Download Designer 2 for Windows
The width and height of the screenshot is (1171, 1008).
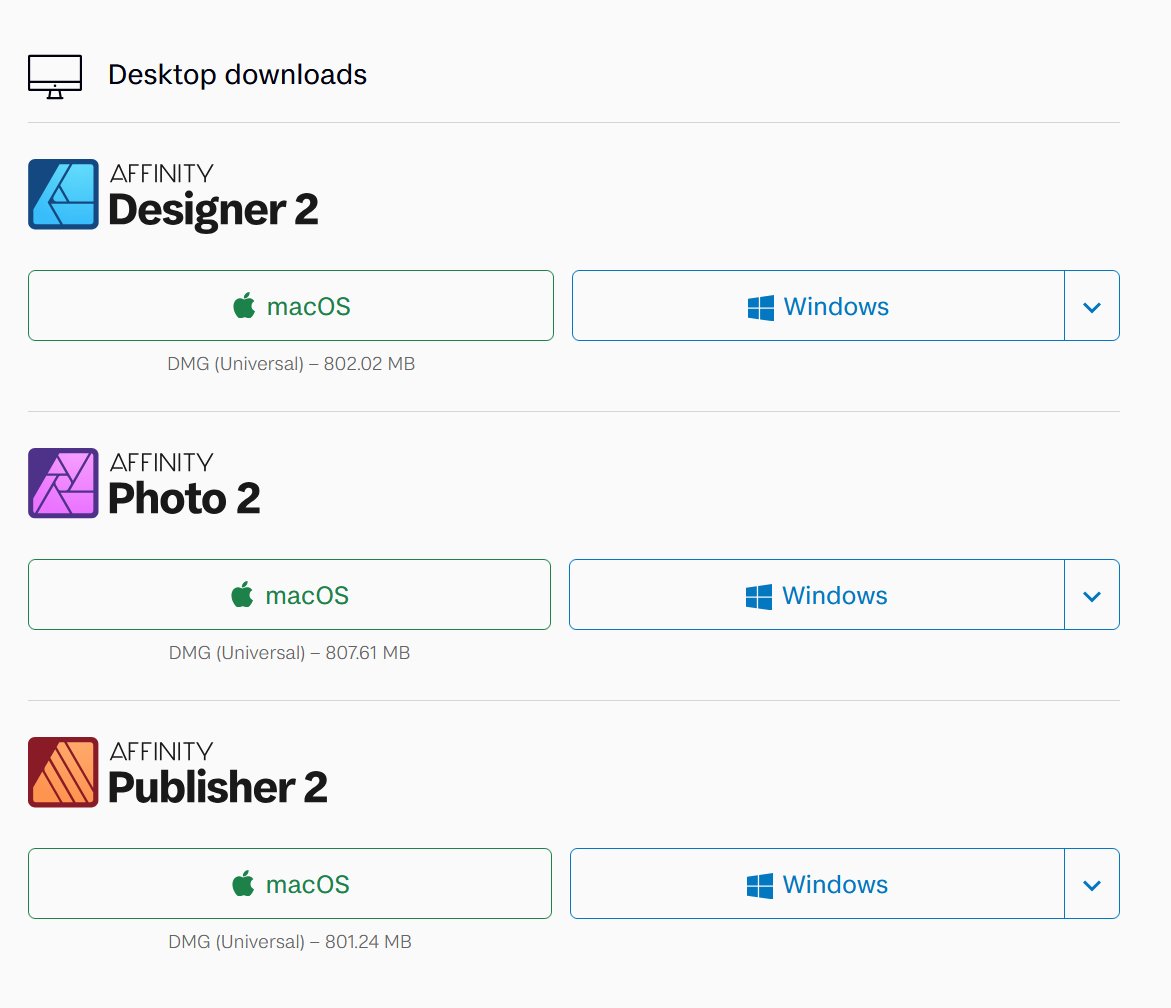point(819,305)
